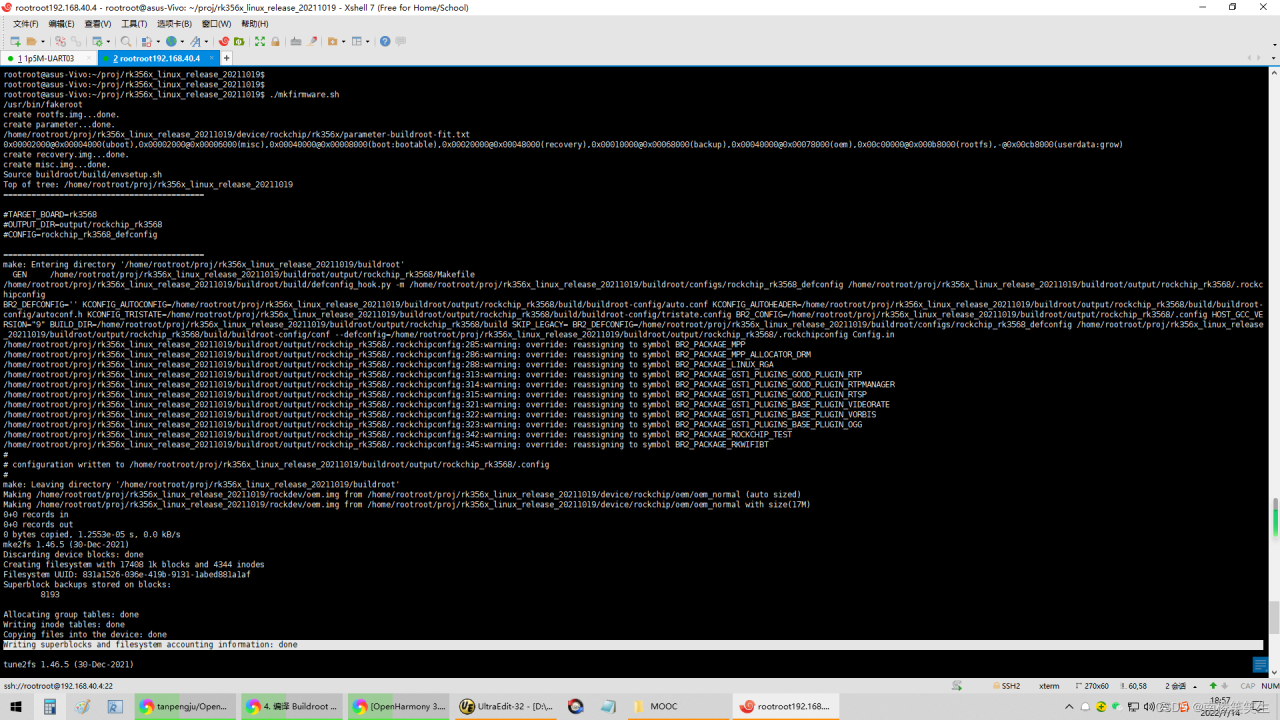Launch the green Xftp toolbar icon
The height and width of the screenshot is (720, 1280).
point(239,42)
